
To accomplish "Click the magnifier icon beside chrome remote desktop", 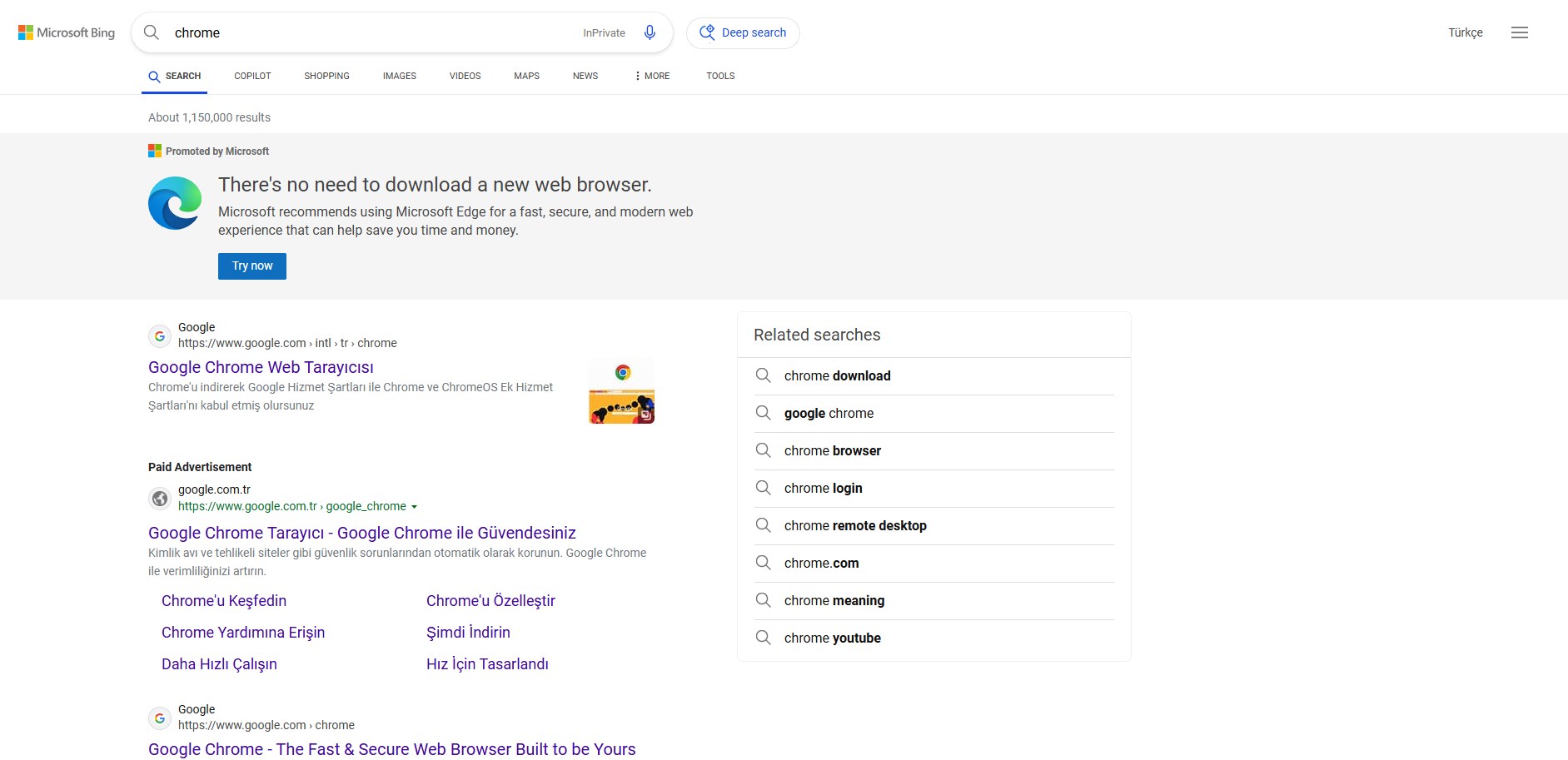I will (763, 525).
